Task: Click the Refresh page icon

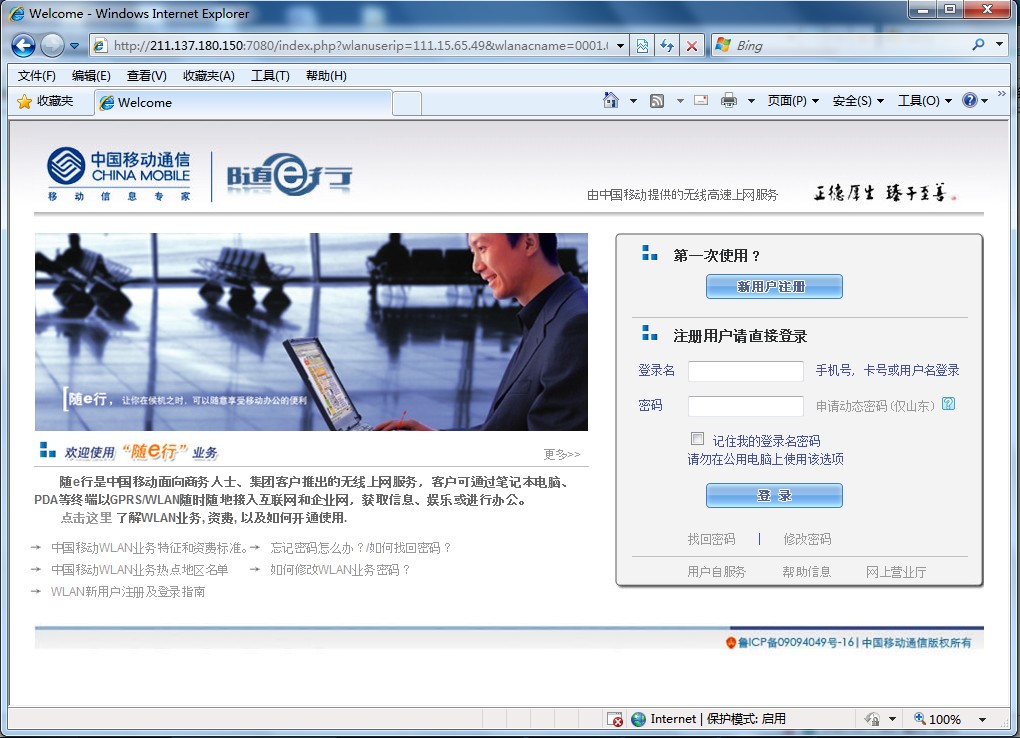Action: click(x=667, y=45)
